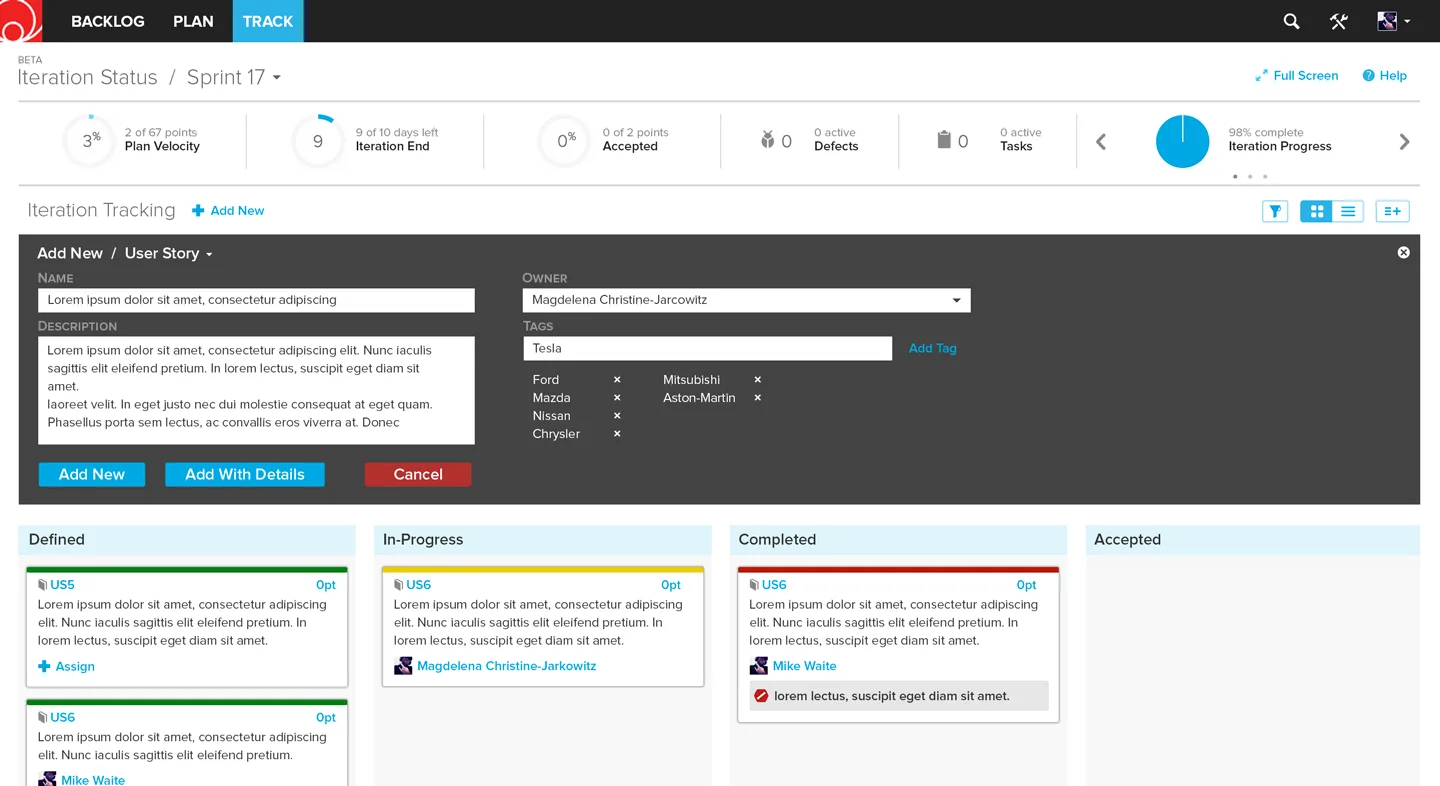
Task: Show previous metrics with left chevron
Action: [x=1101, y=141]
